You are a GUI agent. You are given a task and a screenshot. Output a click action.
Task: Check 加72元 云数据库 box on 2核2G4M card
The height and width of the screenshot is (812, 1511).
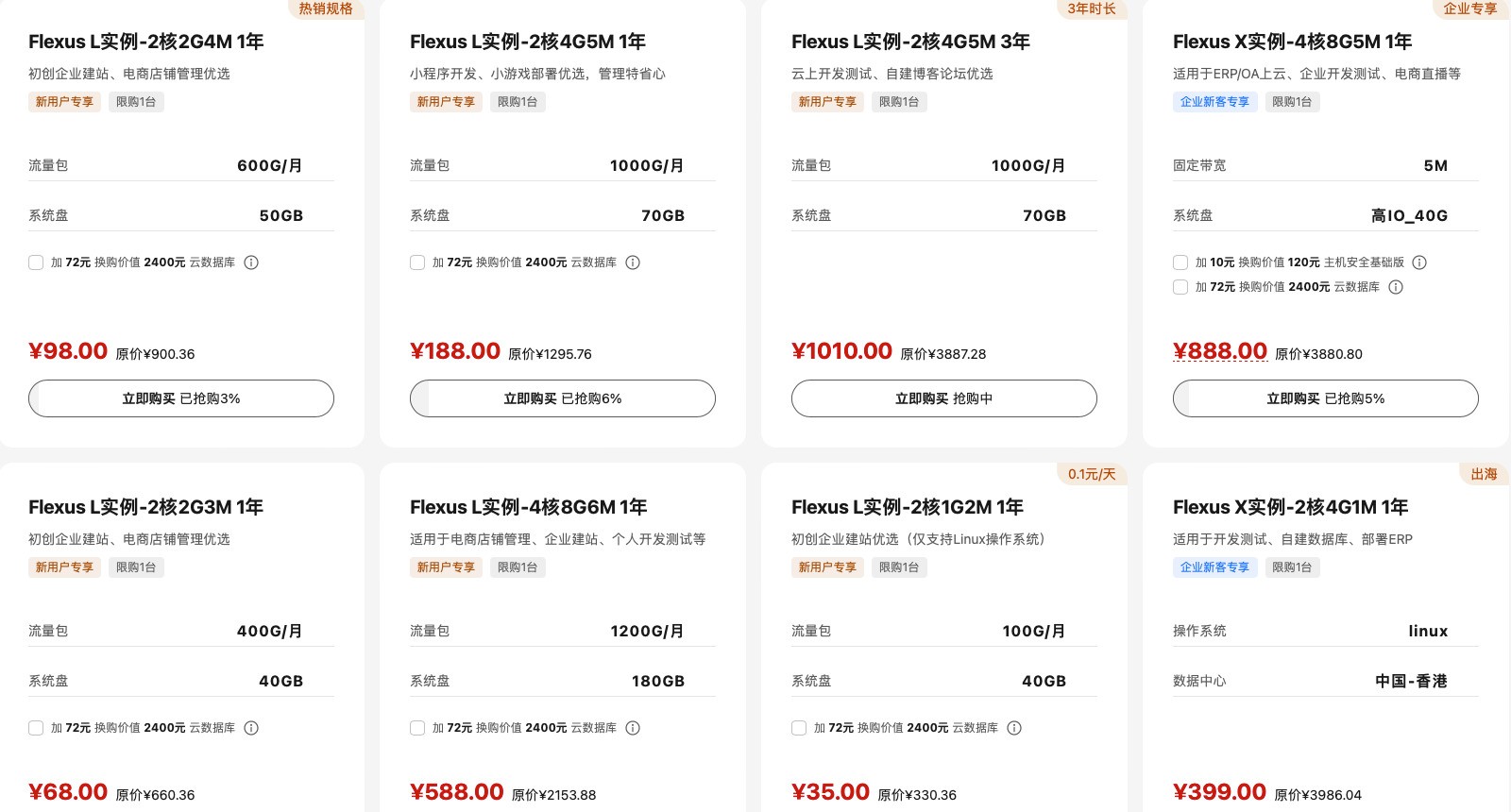[x=36, y=262]
